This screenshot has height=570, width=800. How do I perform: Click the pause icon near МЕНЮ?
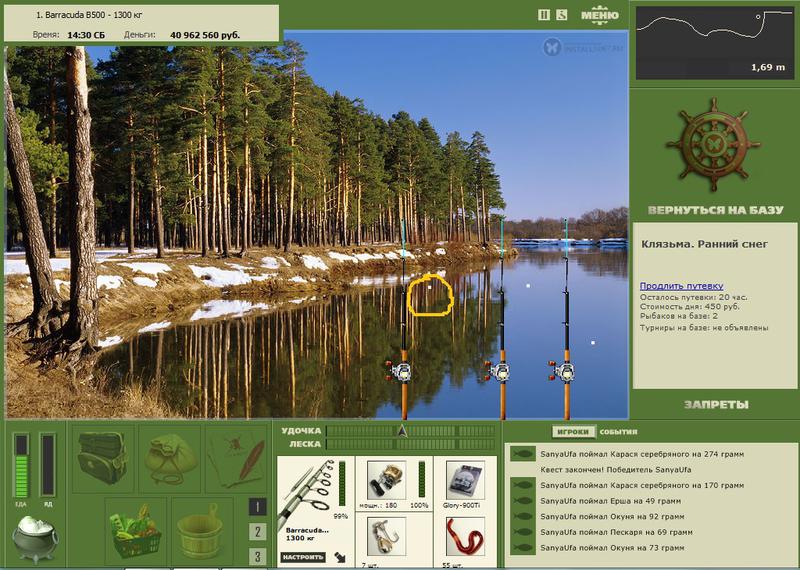pos(544,15)
